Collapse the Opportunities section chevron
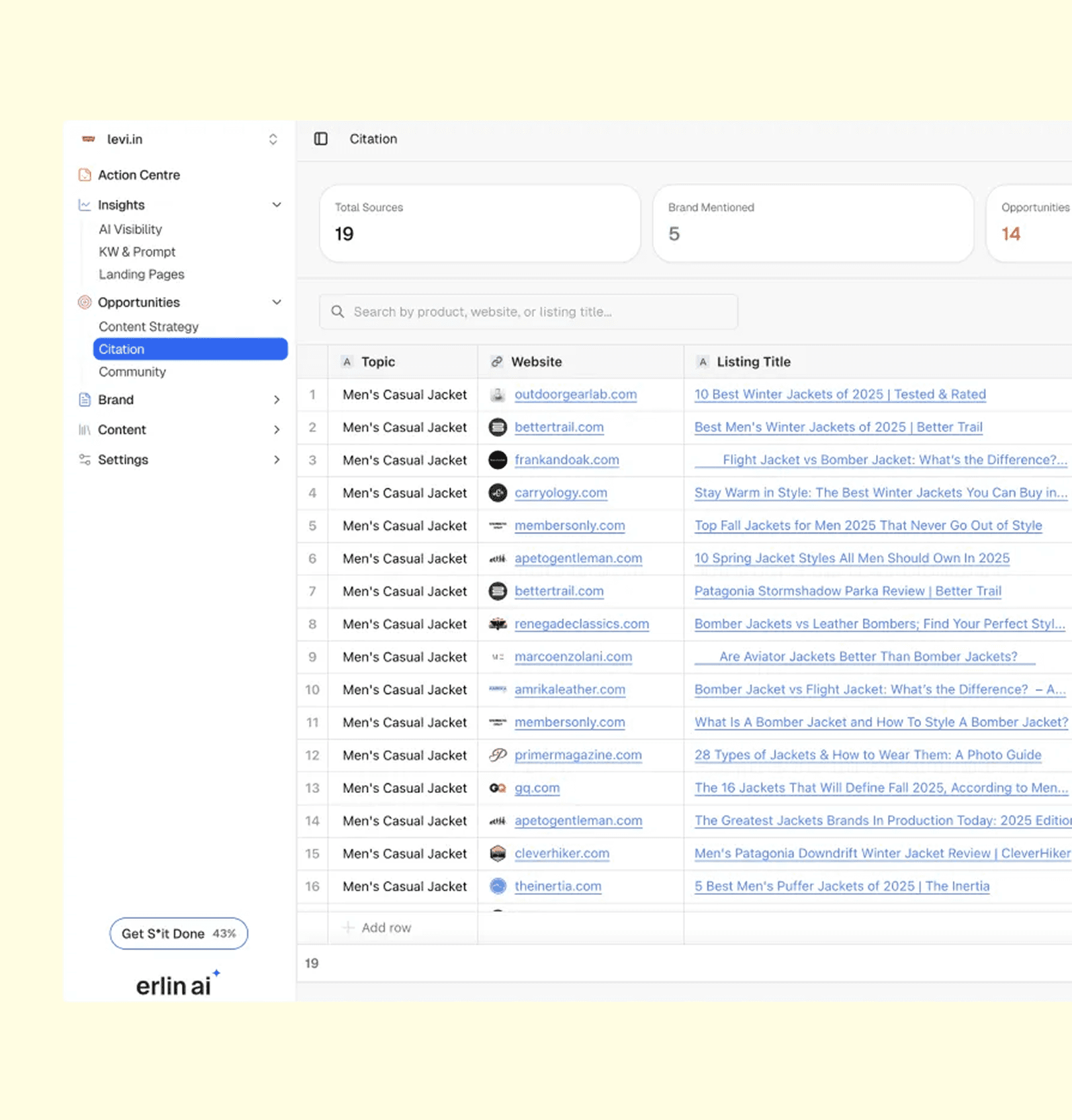This screenshot has width=1072, height=1120. (277, 303)
